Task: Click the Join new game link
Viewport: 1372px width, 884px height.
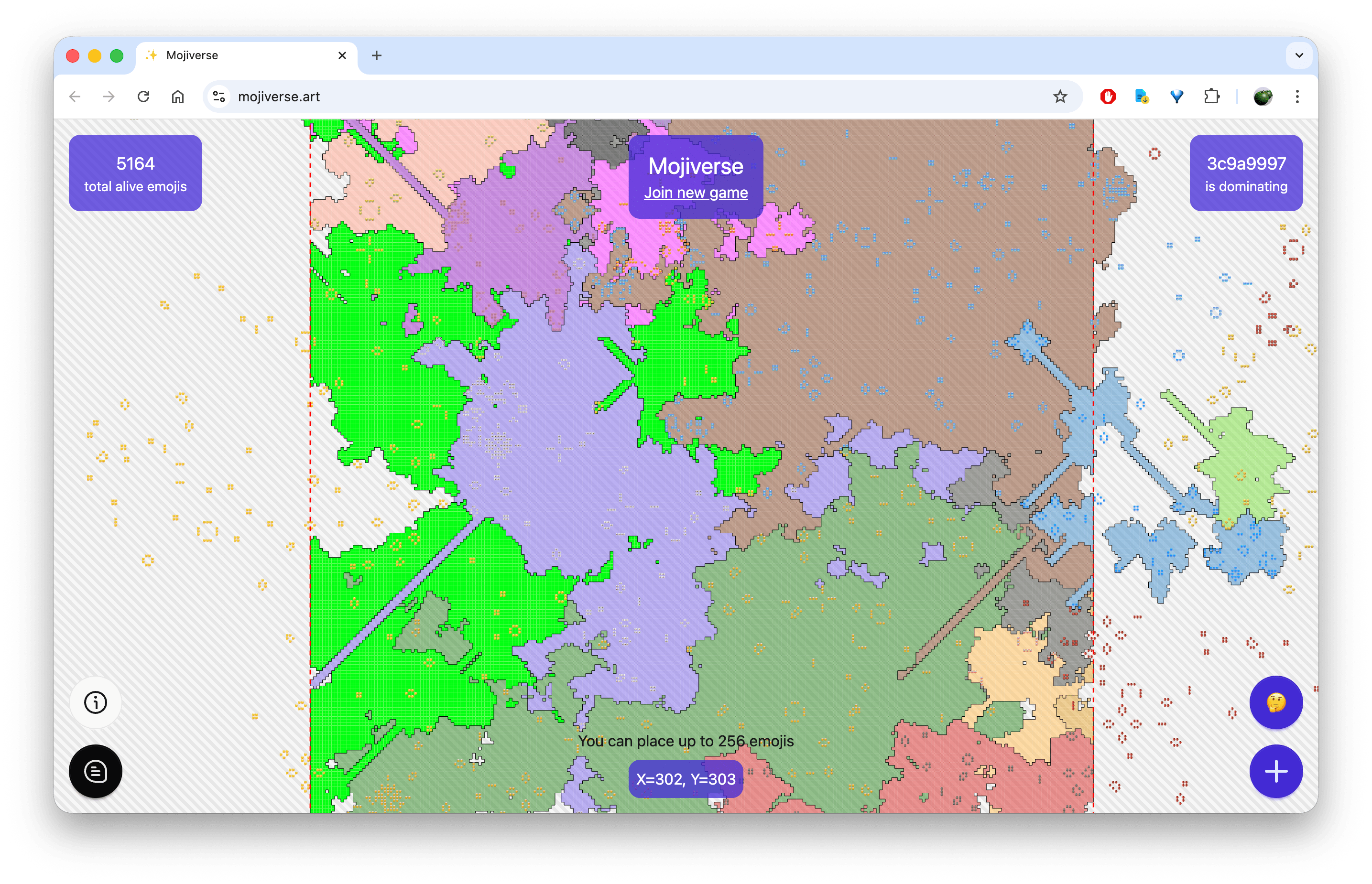Action: coord(696,193)
